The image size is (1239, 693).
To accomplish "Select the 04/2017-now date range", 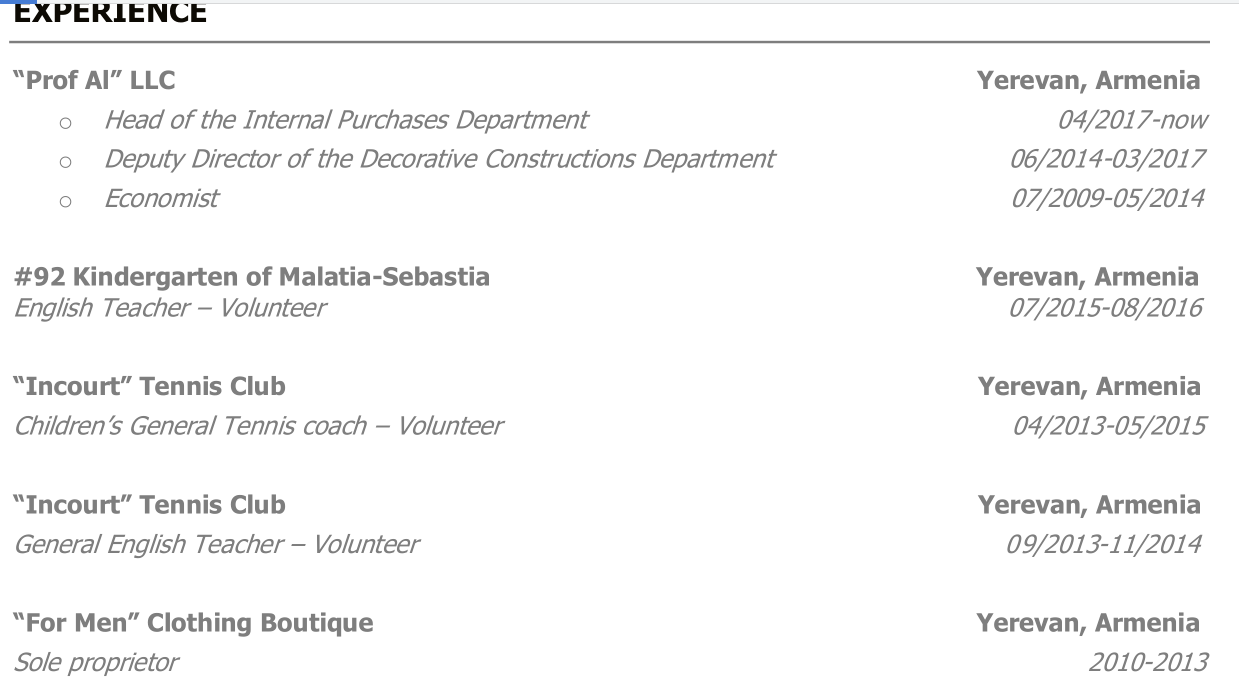I will click(1132, 120).
